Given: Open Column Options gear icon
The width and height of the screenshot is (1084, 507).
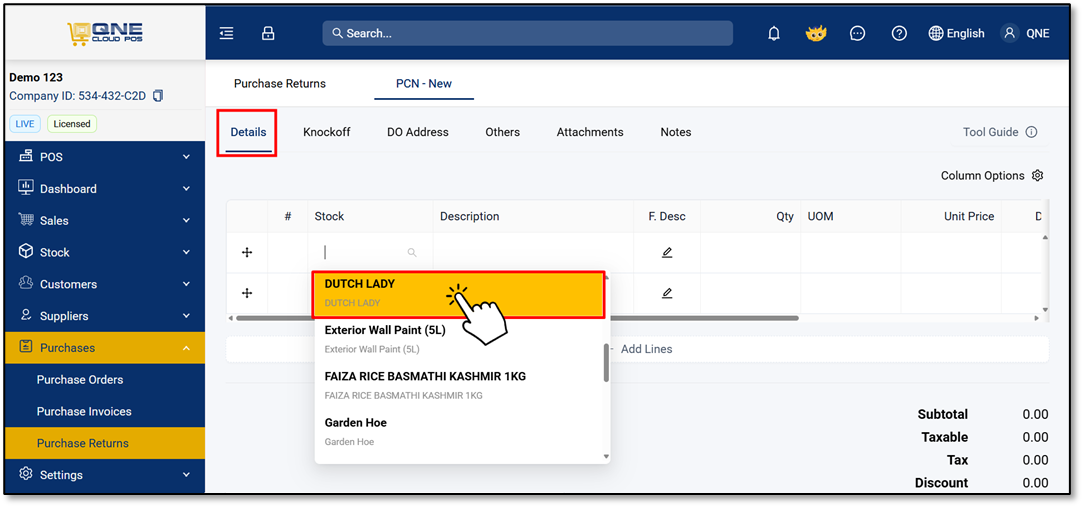Looking at the screenshot, I should coord(1037,176).
